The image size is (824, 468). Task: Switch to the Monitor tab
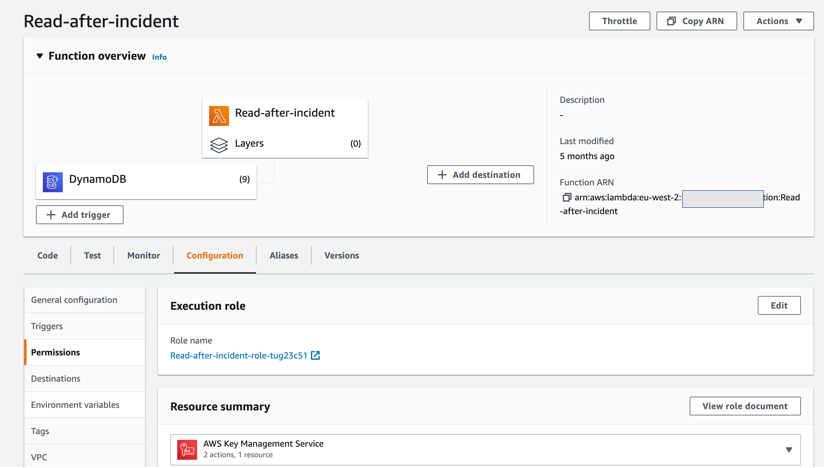pos(143,256)
